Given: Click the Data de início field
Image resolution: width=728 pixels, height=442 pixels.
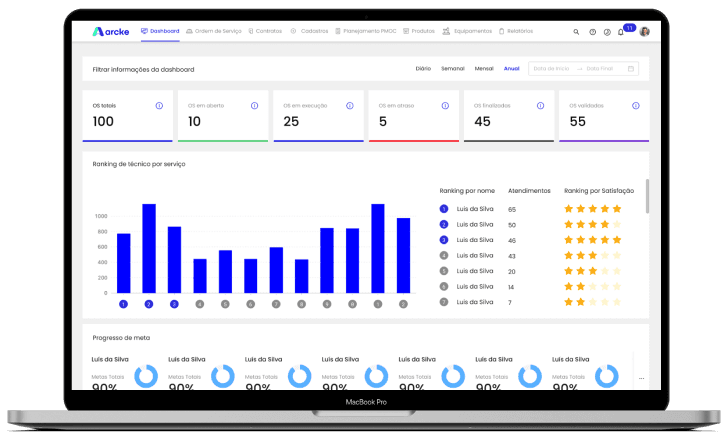Looking at the screenshot, I should [x=551, y=69].
